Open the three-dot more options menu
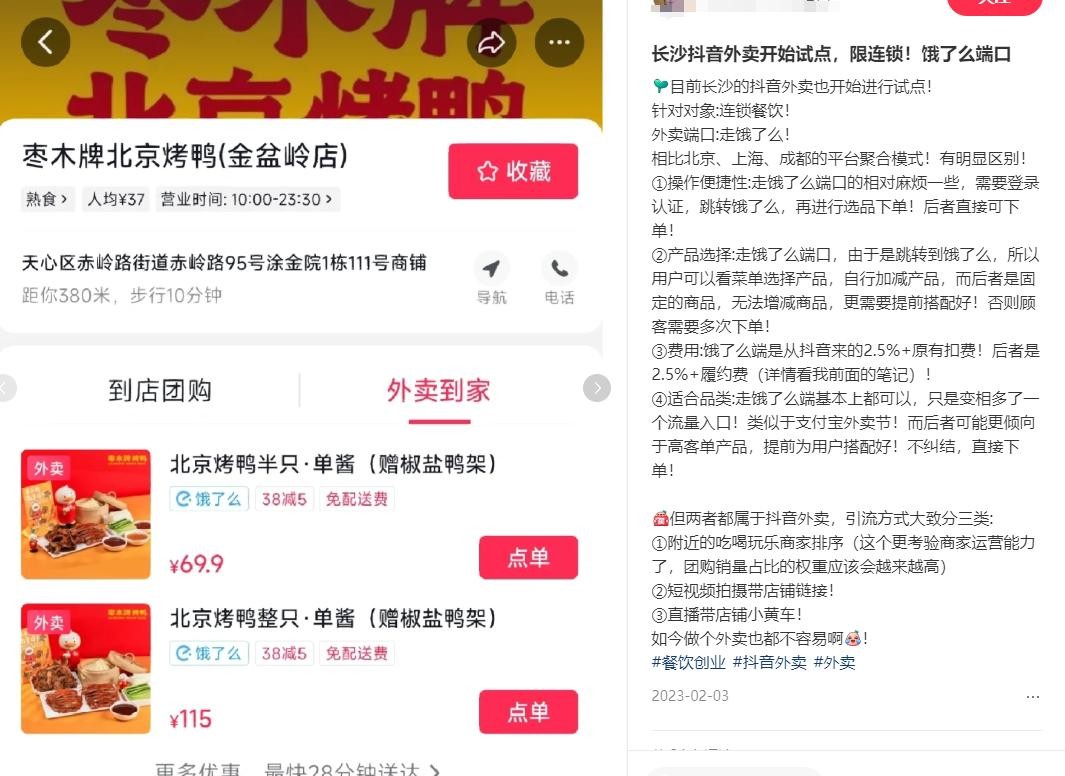 tap(559, 42)
